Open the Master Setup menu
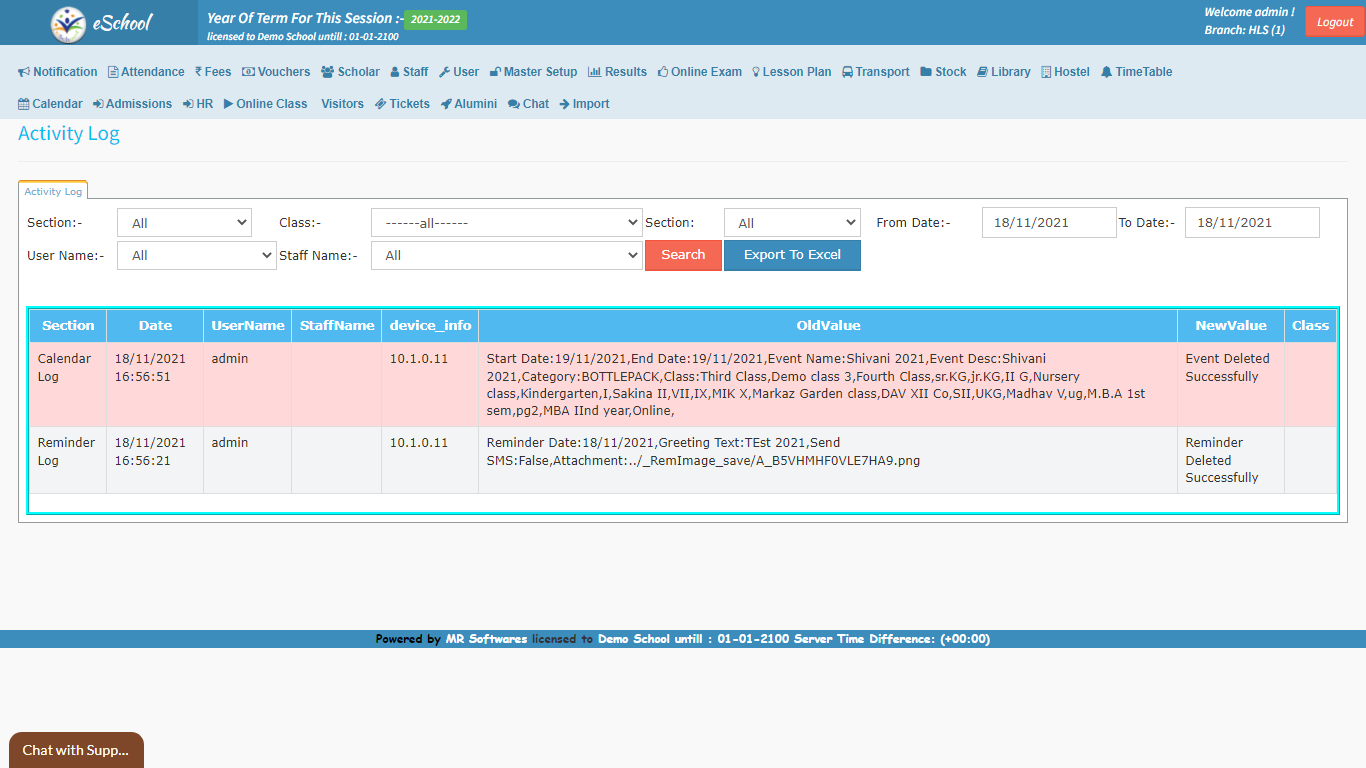The width and height of the screenshot is (1366, 768). (x=533, y=72)
